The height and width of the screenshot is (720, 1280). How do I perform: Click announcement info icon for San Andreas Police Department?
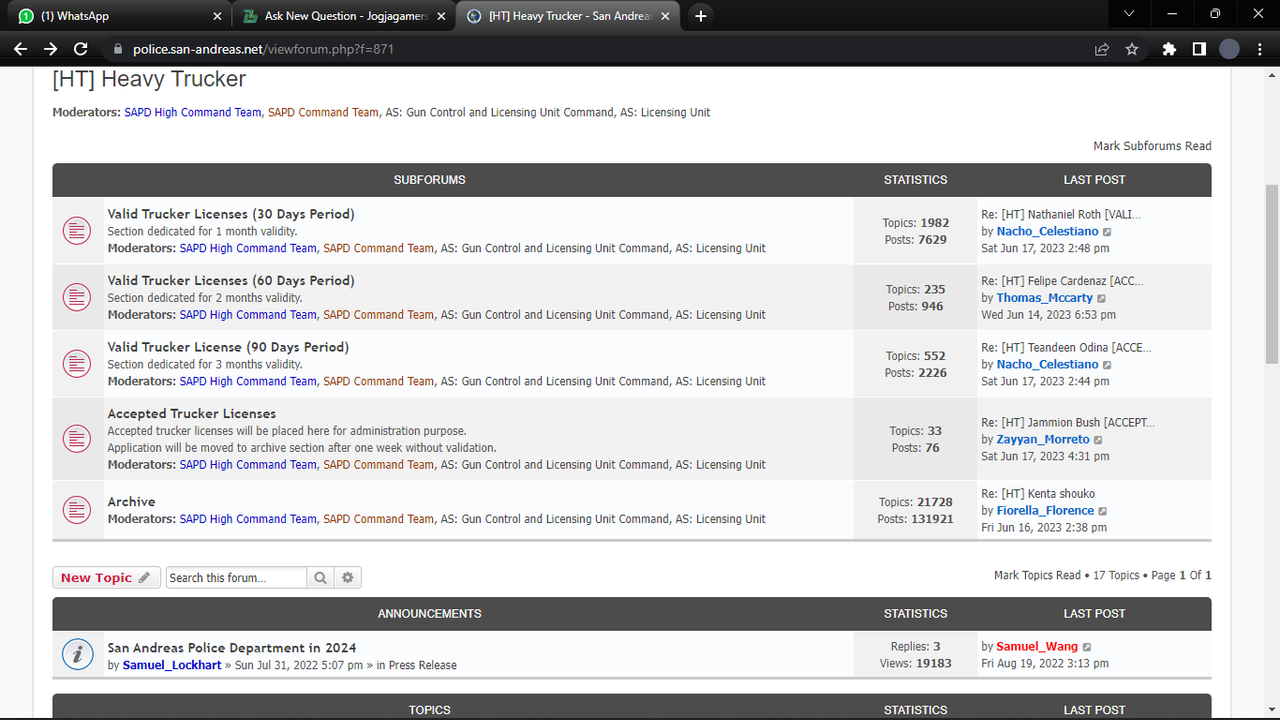coord(77,655)
